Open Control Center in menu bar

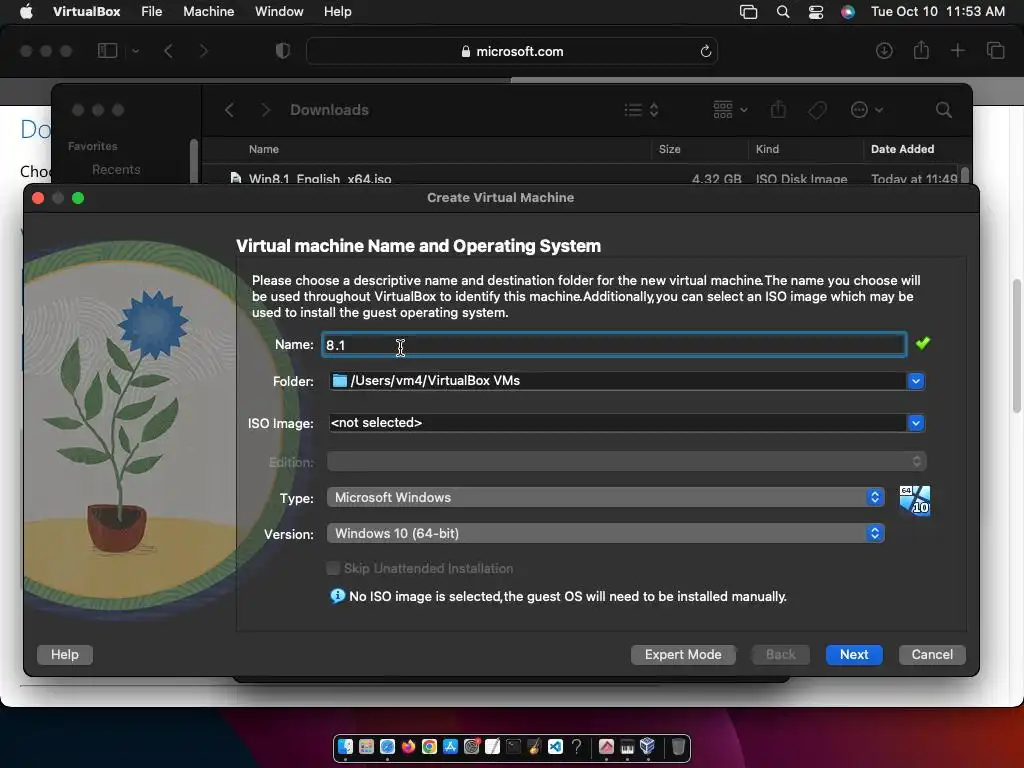click(x=816, y=12)
